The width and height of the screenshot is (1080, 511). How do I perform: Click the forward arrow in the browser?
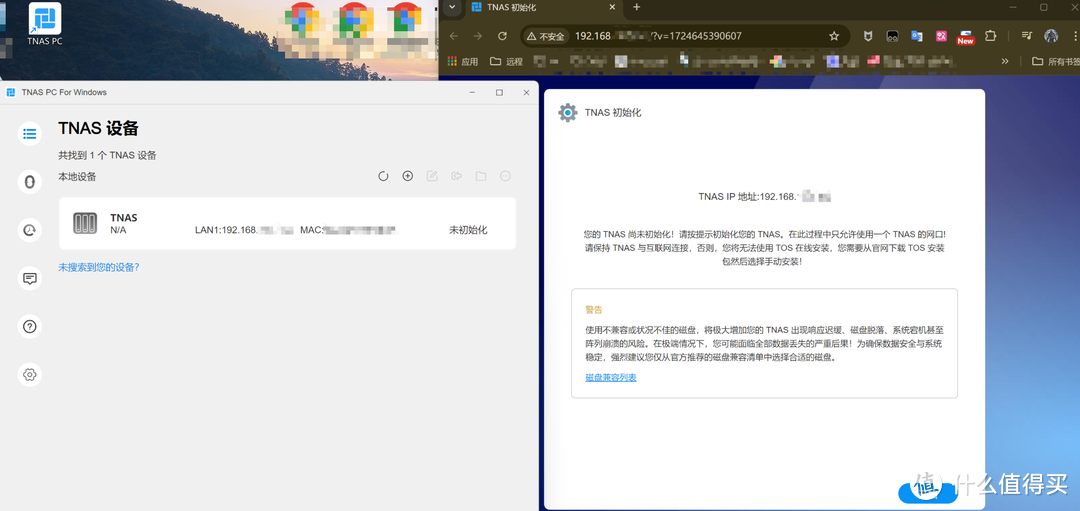(x=477, y=36)
